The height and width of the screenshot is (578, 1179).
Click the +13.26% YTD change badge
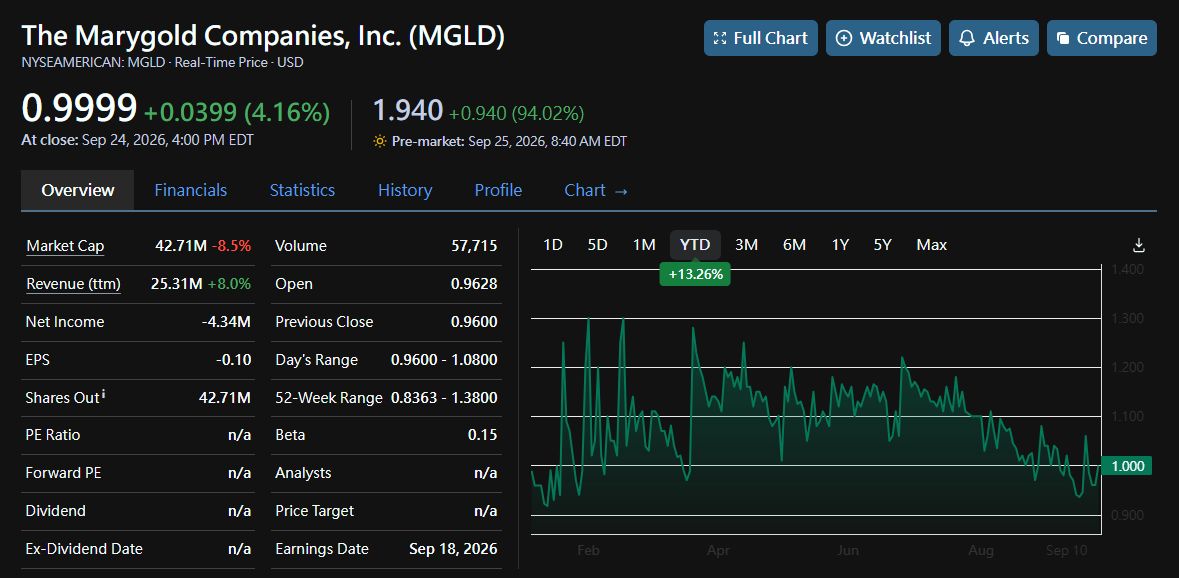695,274
